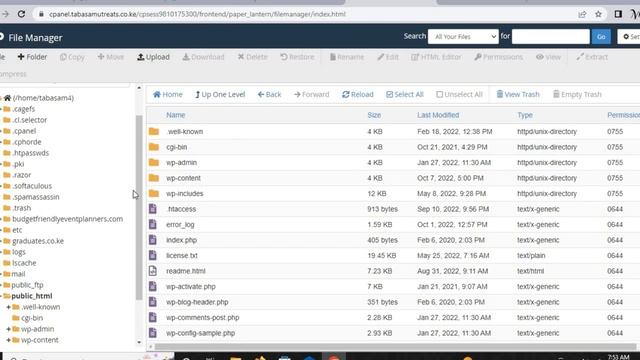Image resolution: width=640 pixels, height=360 pixels.
Task: Open the /home/tabasam4 root in the tree
Action: point(43,98)
